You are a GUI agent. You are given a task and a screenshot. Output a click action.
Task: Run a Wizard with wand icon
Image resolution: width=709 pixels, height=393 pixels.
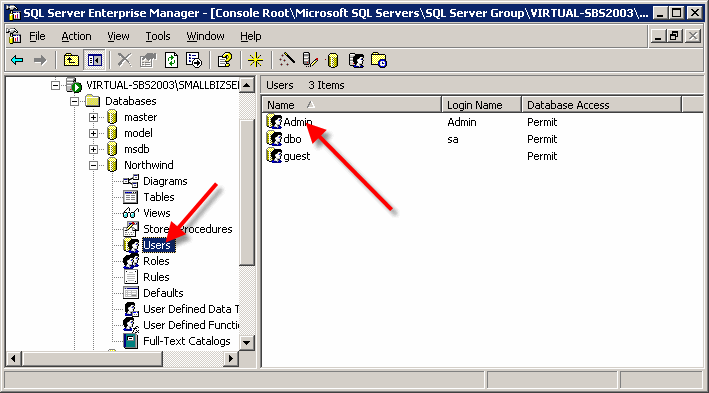click(x=287, y=60)
